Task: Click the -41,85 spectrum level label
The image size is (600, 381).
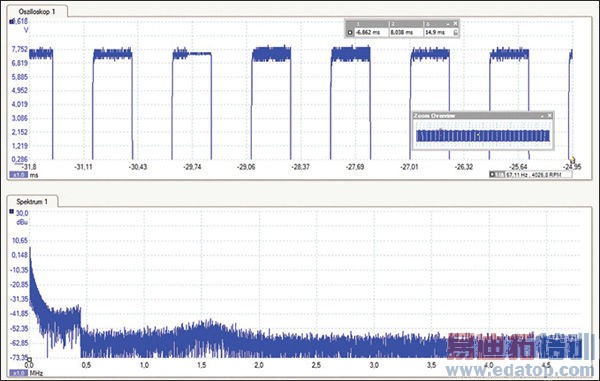Action: 19,313
